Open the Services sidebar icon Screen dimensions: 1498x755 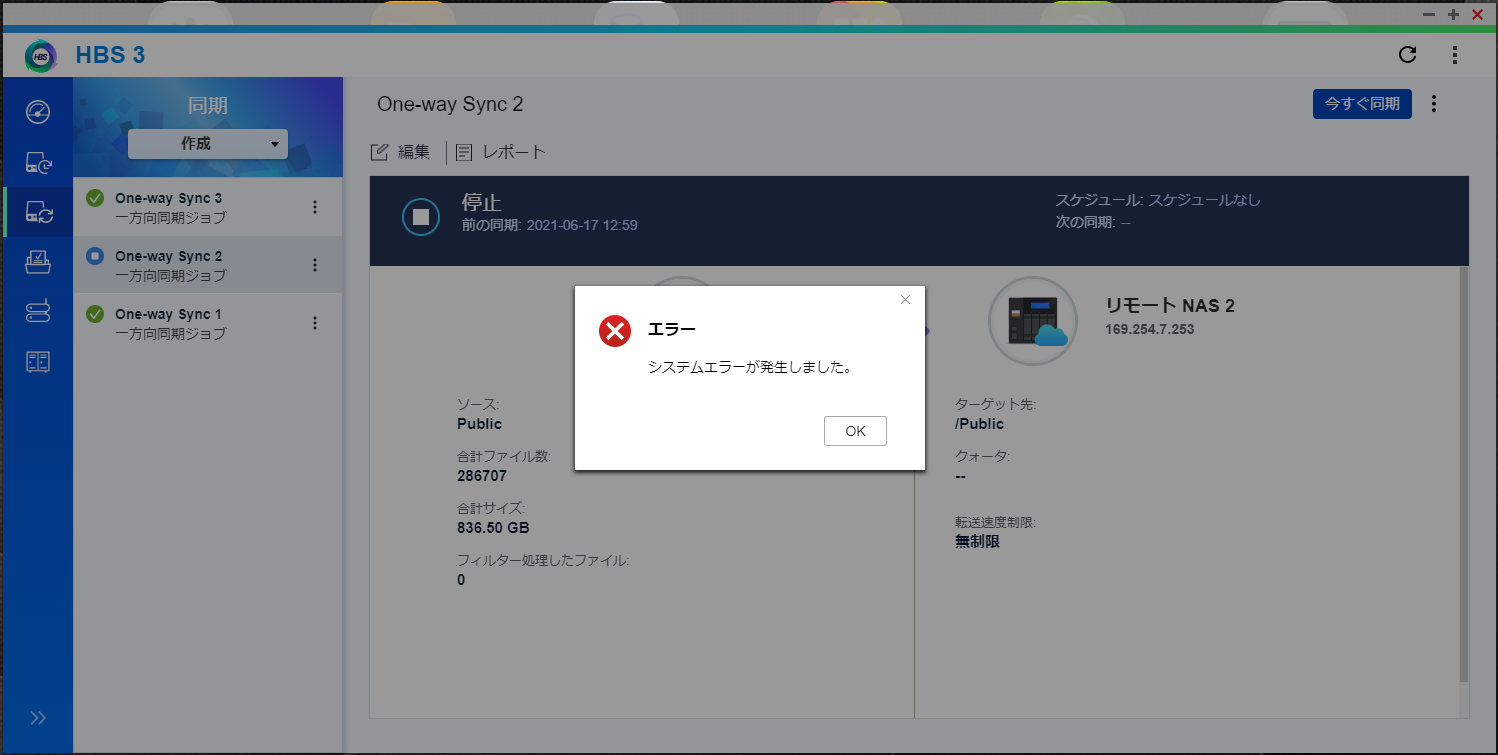pos(38,311)
